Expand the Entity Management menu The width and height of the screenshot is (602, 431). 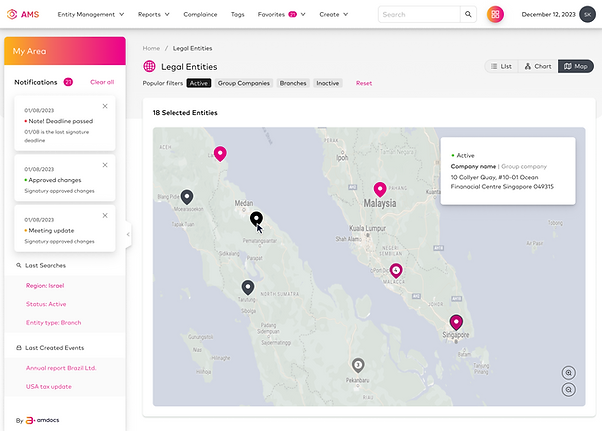tap(91, 15)
